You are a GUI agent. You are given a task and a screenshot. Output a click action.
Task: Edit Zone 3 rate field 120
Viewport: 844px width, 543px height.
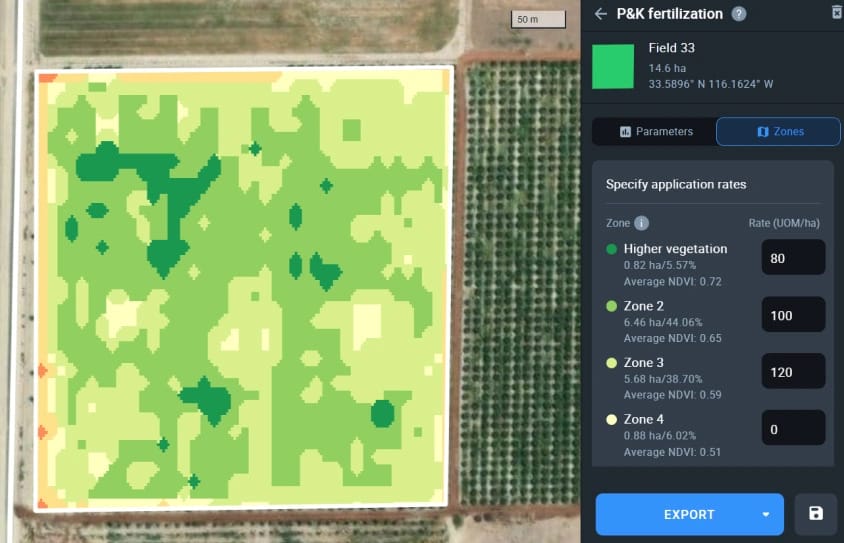[793, 371]
